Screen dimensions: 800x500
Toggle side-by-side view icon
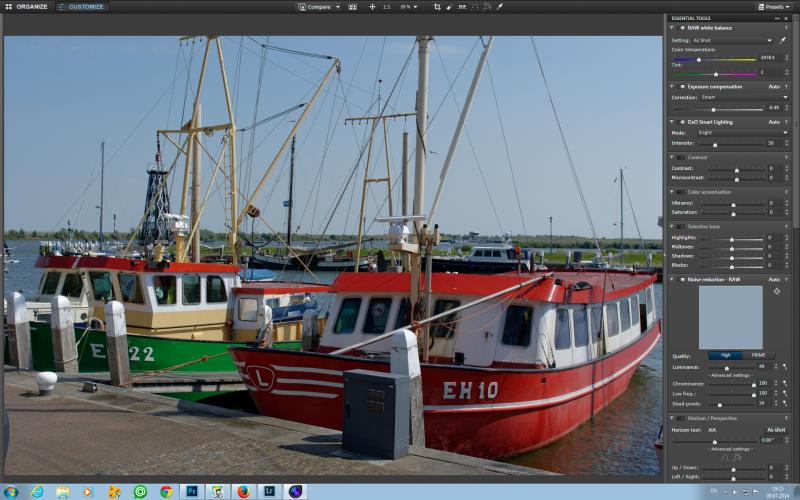pyautogui.click(x=353, y=7)
